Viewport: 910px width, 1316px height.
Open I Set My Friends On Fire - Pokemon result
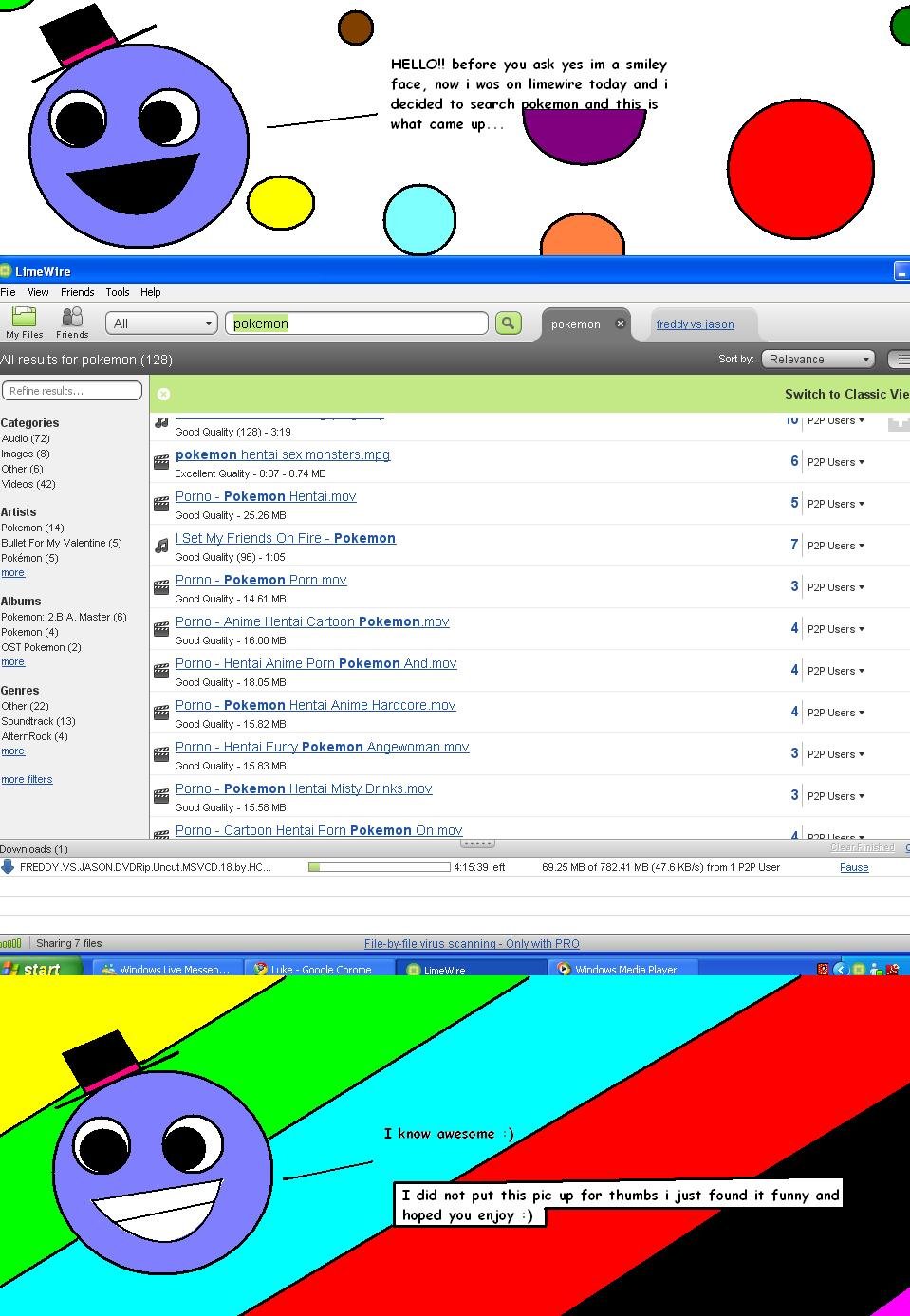[x=286, y=538]
